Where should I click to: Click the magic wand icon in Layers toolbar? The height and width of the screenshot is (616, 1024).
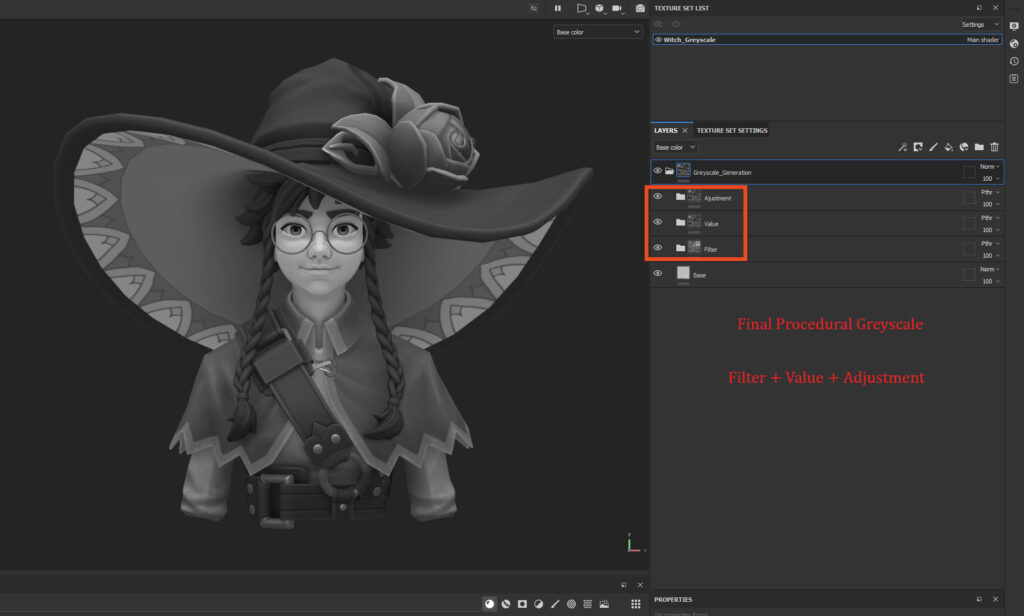[902, 147]
